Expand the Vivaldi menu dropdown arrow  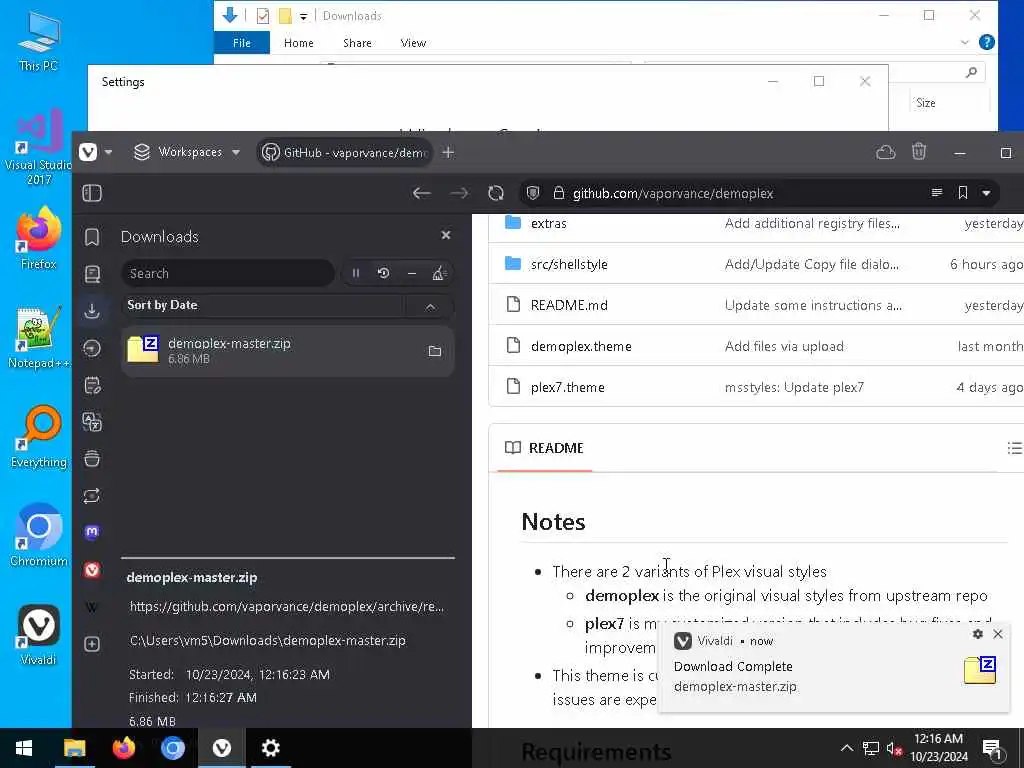[x=108, y=152]
